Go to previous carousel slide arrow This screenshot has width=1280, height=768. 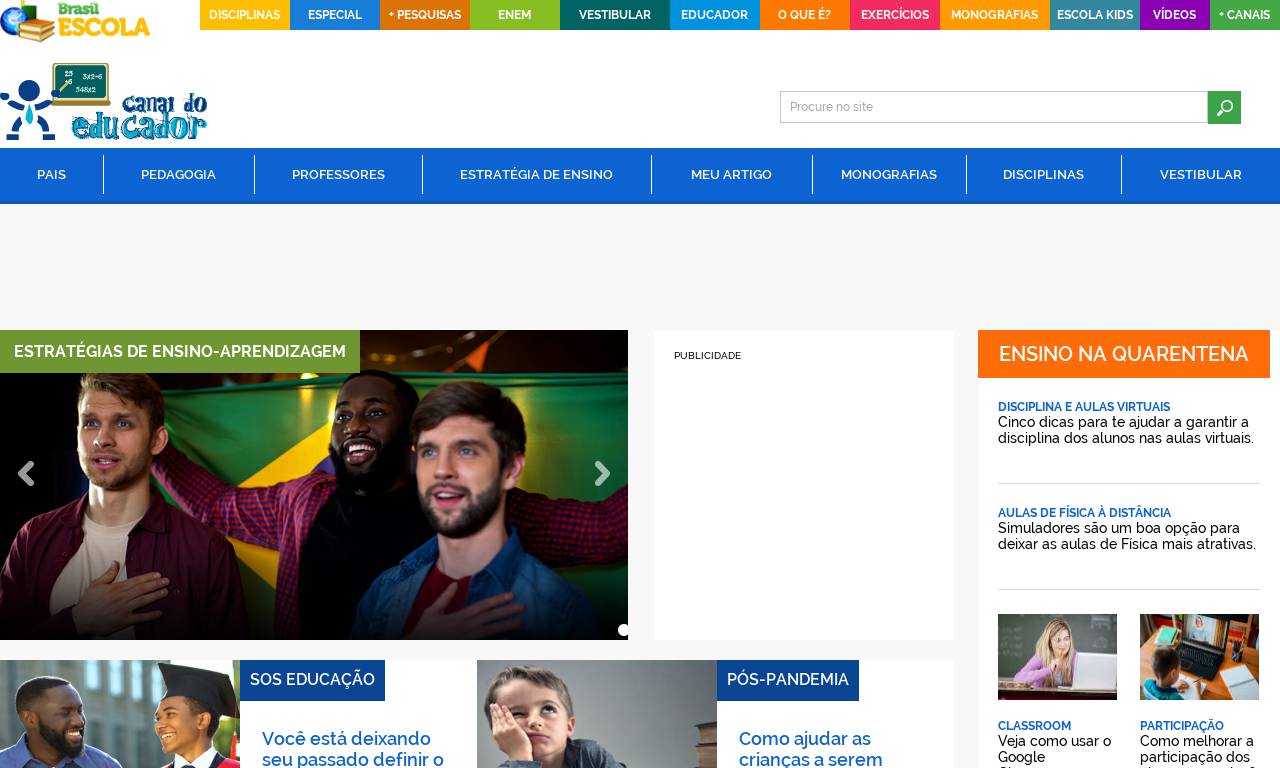26,474
